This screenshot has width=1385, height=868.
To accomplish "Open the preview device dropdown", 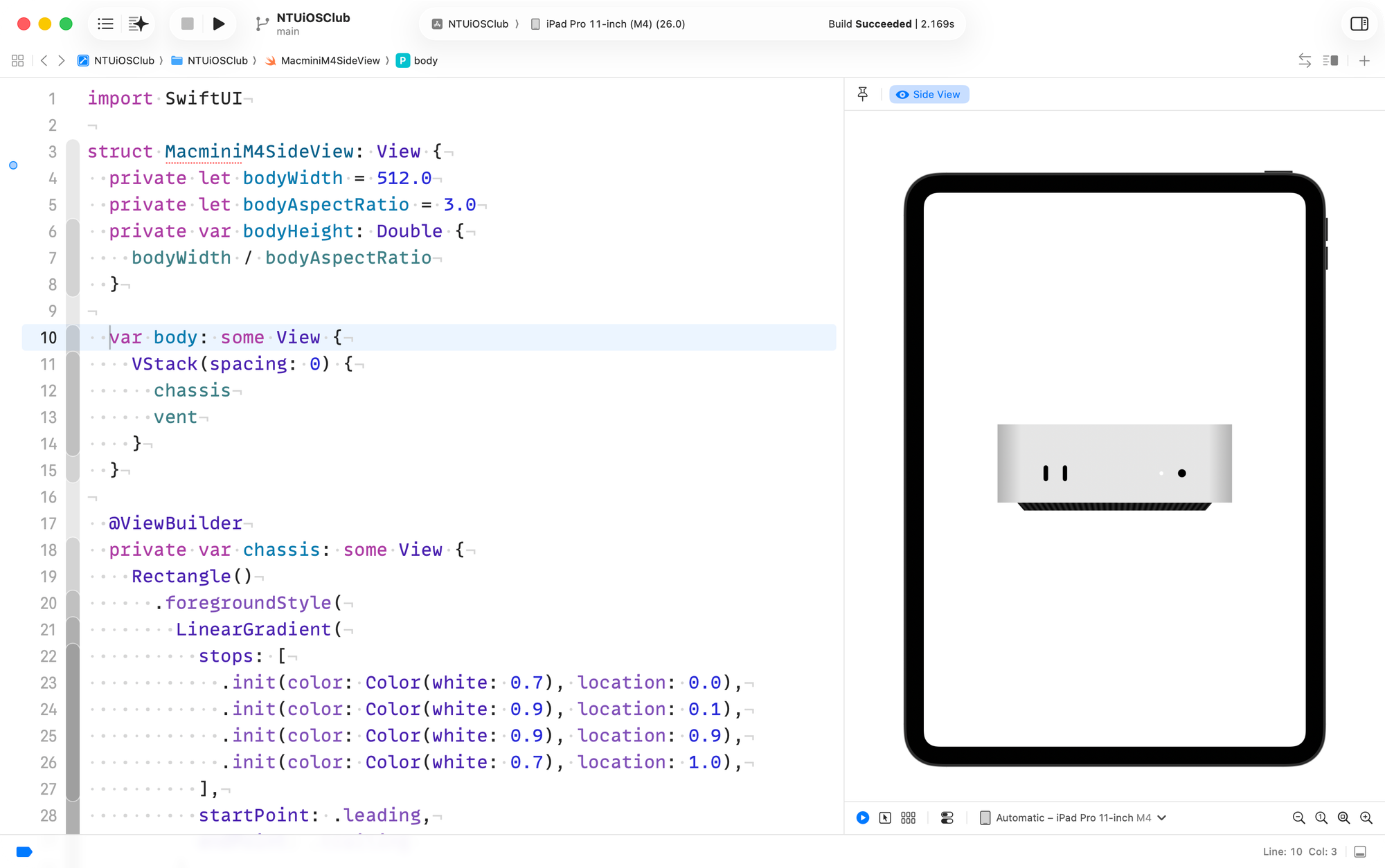I will pos(1073,817).
